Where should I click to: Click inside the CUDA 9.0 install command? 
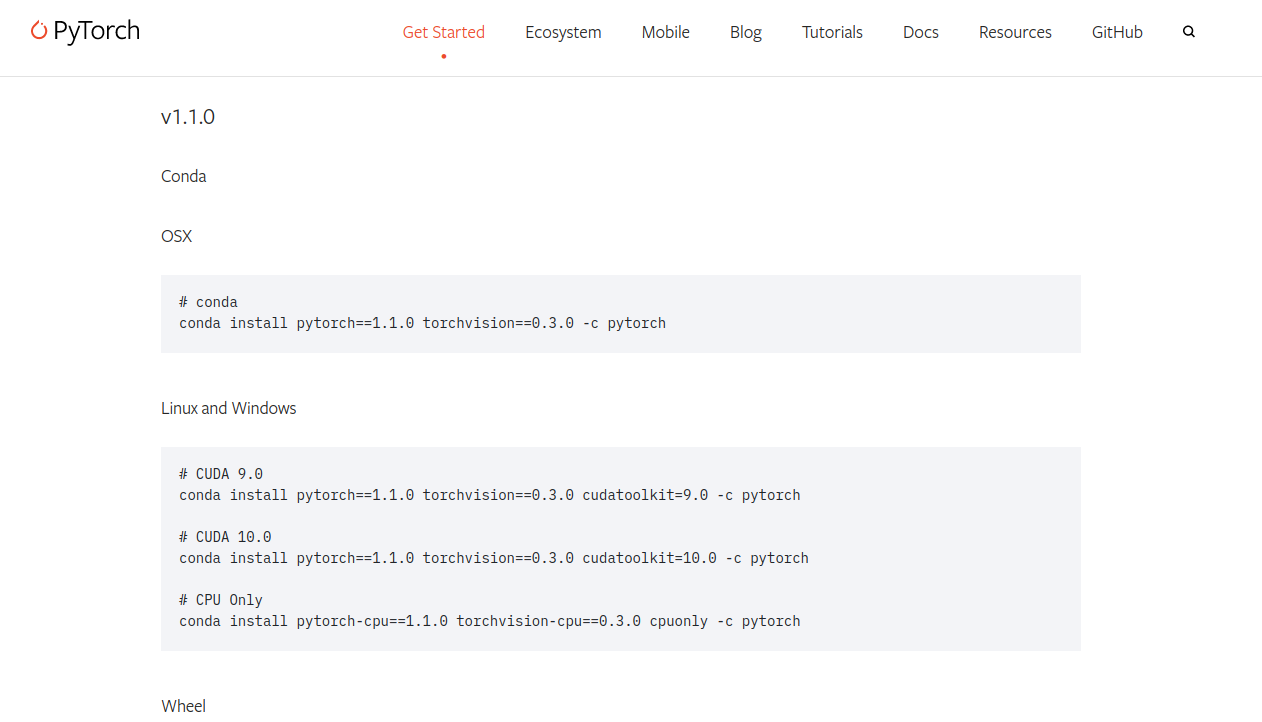click(x=489, y=494)
